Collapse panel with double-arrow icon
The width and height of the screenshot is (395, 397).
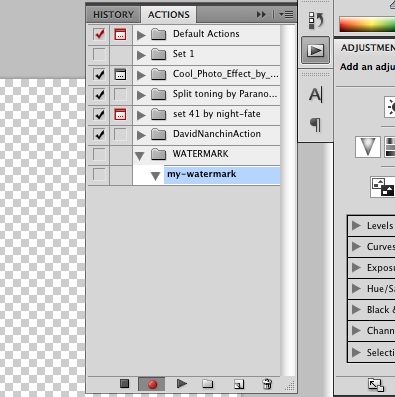(261, 15)
